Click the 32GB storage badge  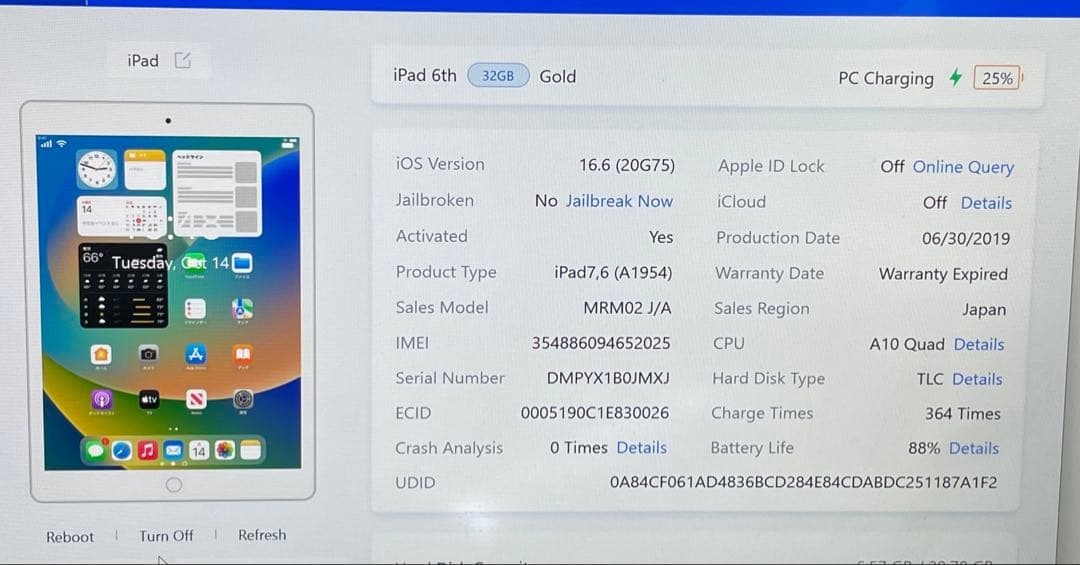(x=498, y=76)
